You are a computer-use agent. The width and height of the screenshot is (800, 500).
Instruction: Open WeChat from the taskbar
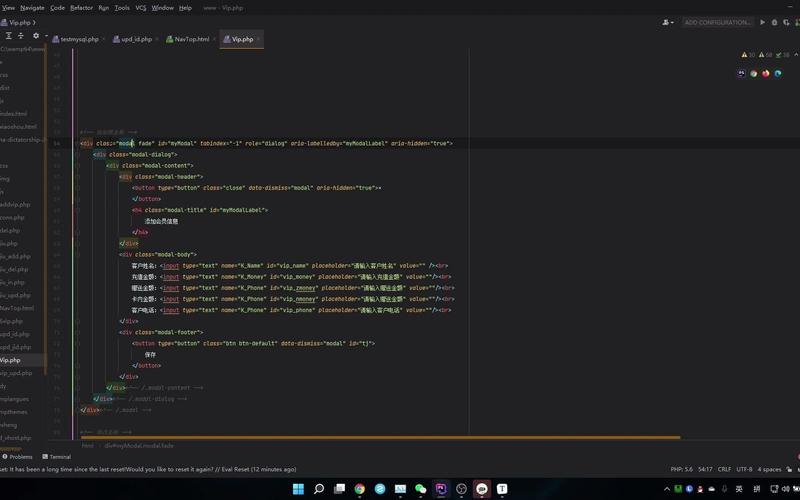pyautogui.click(x=420, y=489)
